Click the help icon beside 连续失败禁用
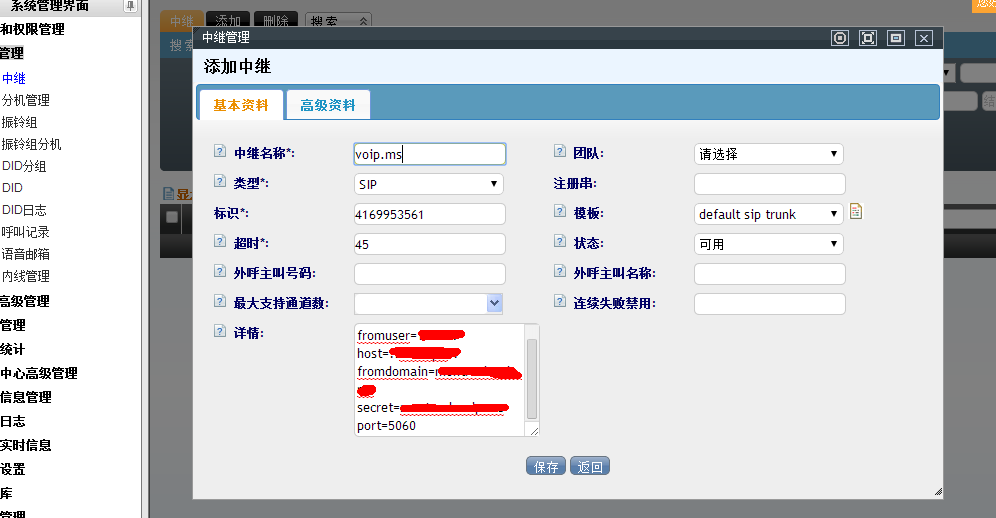 click(x=560, y=301)
